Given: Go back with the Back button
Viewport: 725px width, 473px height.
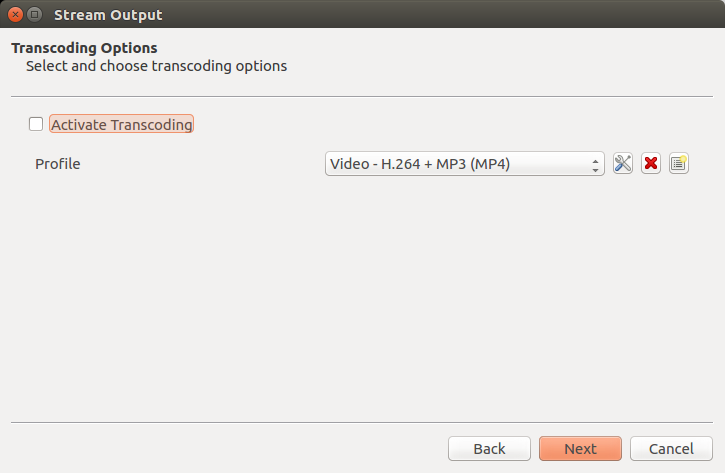Looking at the screenshot, I should pyautogui.click(x=489, y=448).
